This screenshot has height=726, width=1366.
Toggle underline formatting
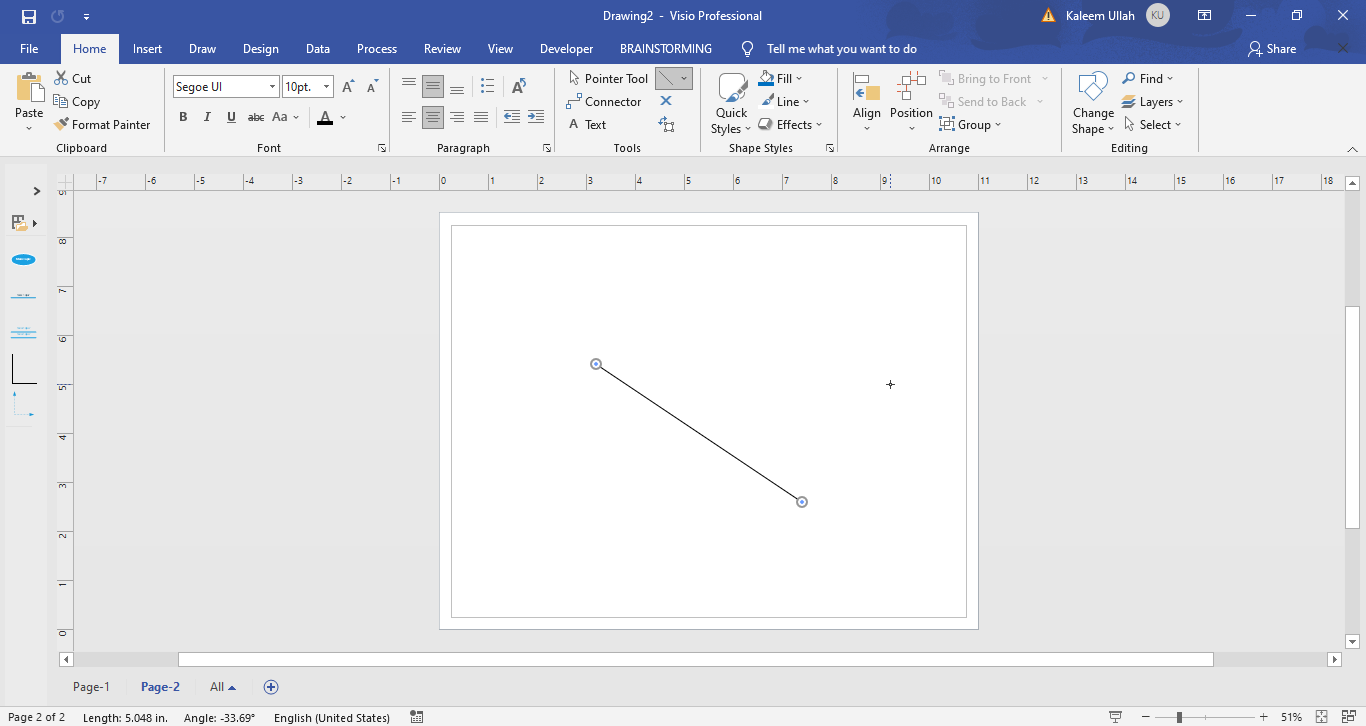tap(231, 117)
